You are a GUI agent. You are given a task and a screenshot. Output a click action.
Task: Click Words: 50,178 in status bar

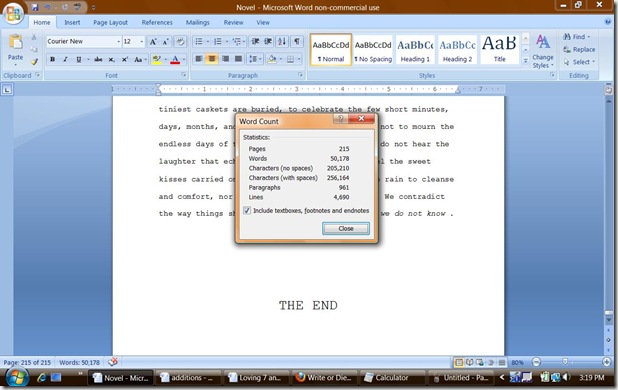[x=79, y=362]
